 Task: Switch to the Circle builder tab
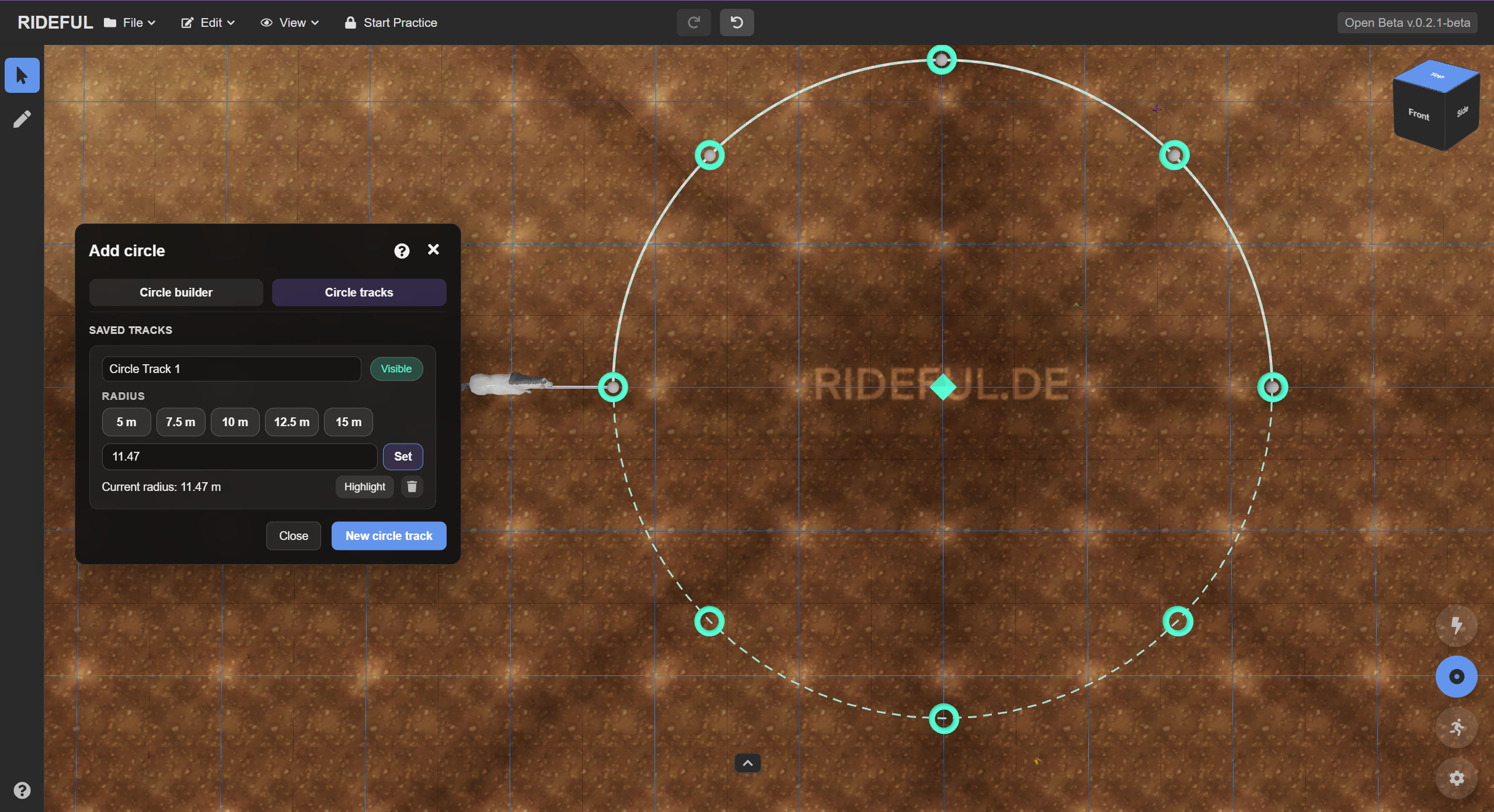click(176, 292)
